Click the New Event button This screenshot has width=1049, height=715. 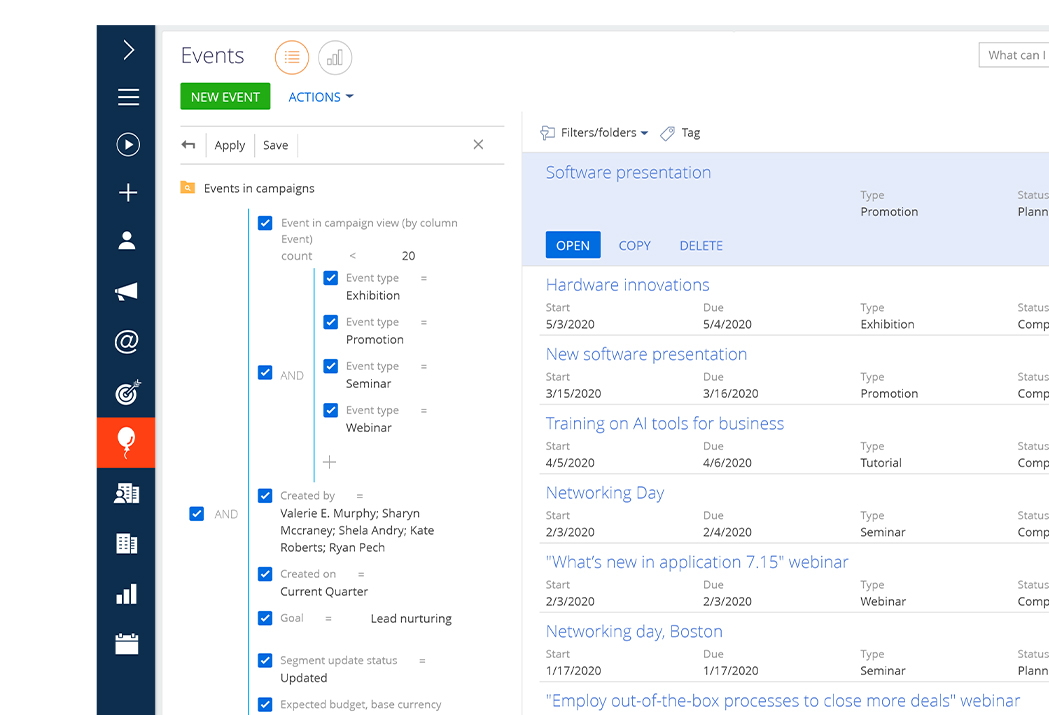click(225, 97)
